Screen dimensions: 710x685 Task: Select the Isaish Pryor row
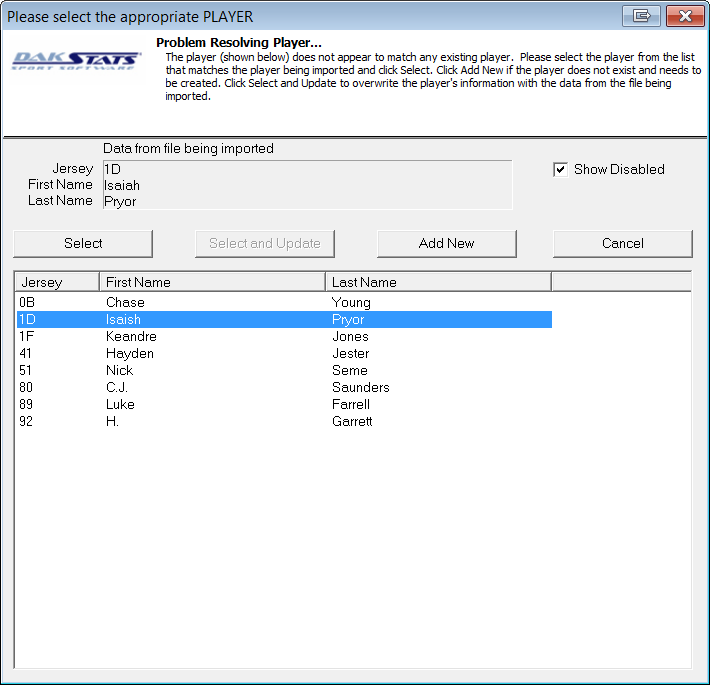(125, 320)
